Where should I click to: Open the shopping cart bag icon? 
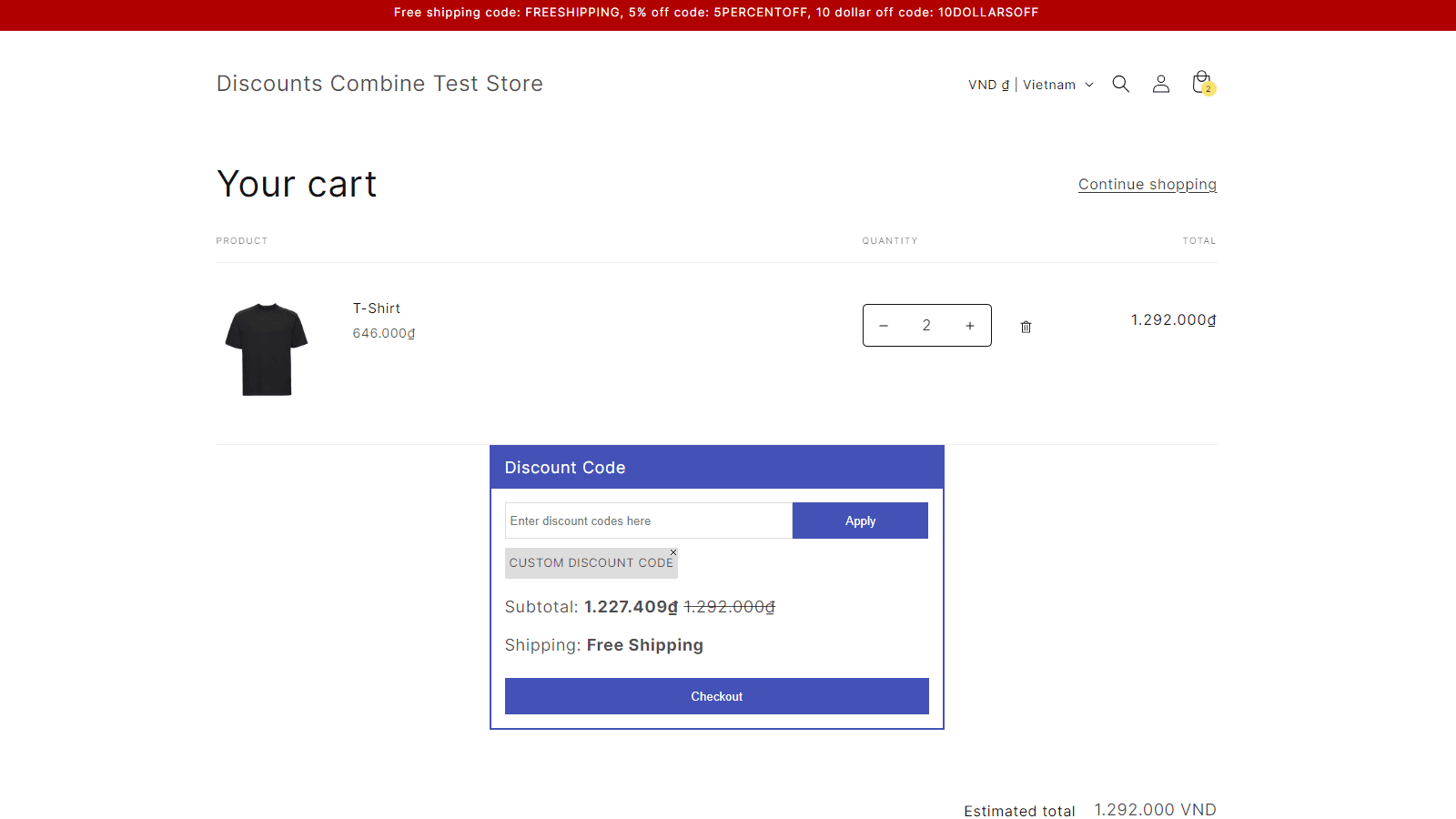(1200, 82)
